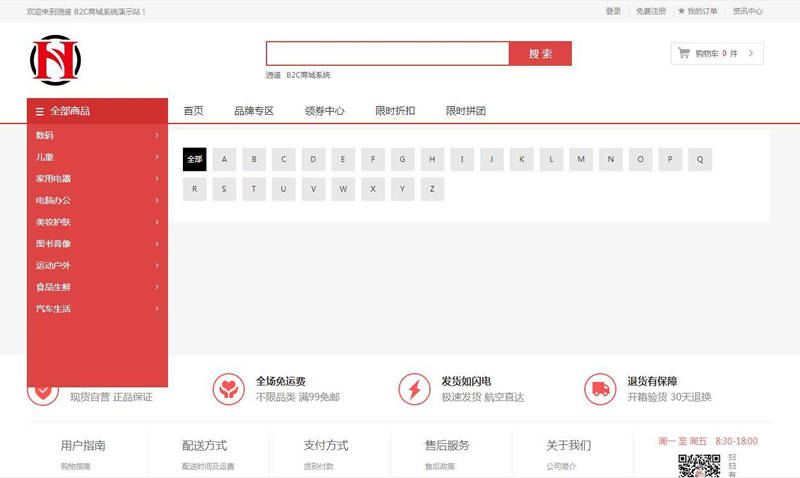Click the QR code image
Image resolution: width=800 pixels, height=478 pixels.
[699, 465]
